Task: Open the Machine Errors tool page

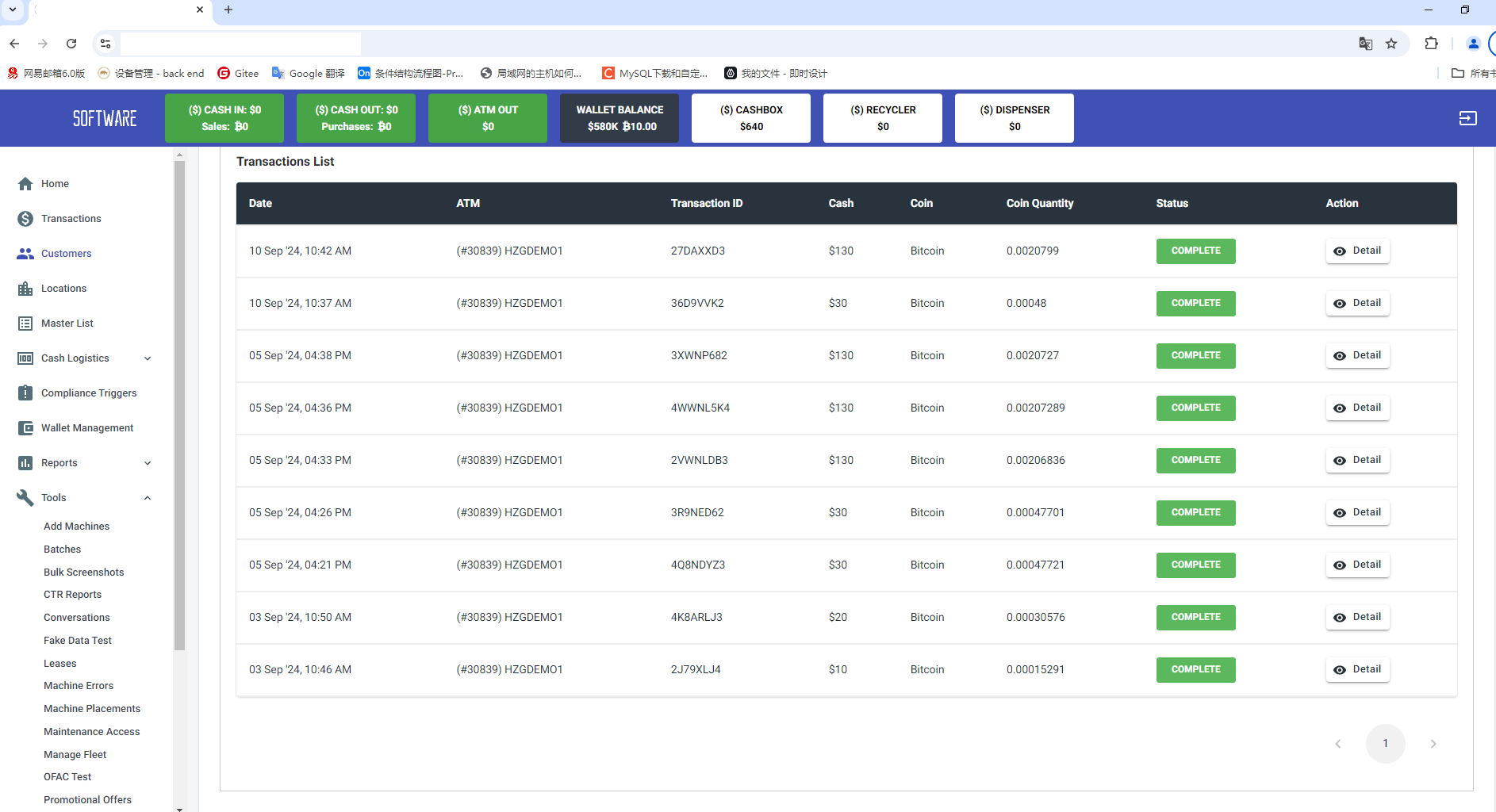Action: click(x=79, y=686)
